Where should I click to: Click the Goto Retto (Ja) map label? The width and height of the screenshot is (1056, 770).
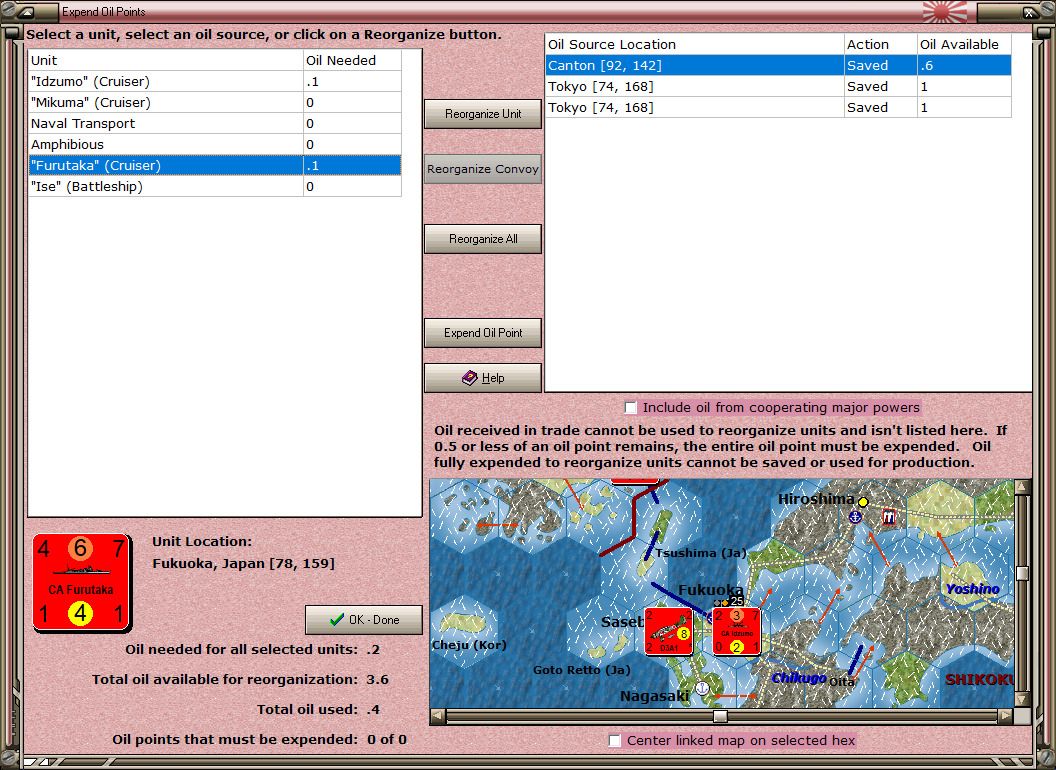click(582, 670)
